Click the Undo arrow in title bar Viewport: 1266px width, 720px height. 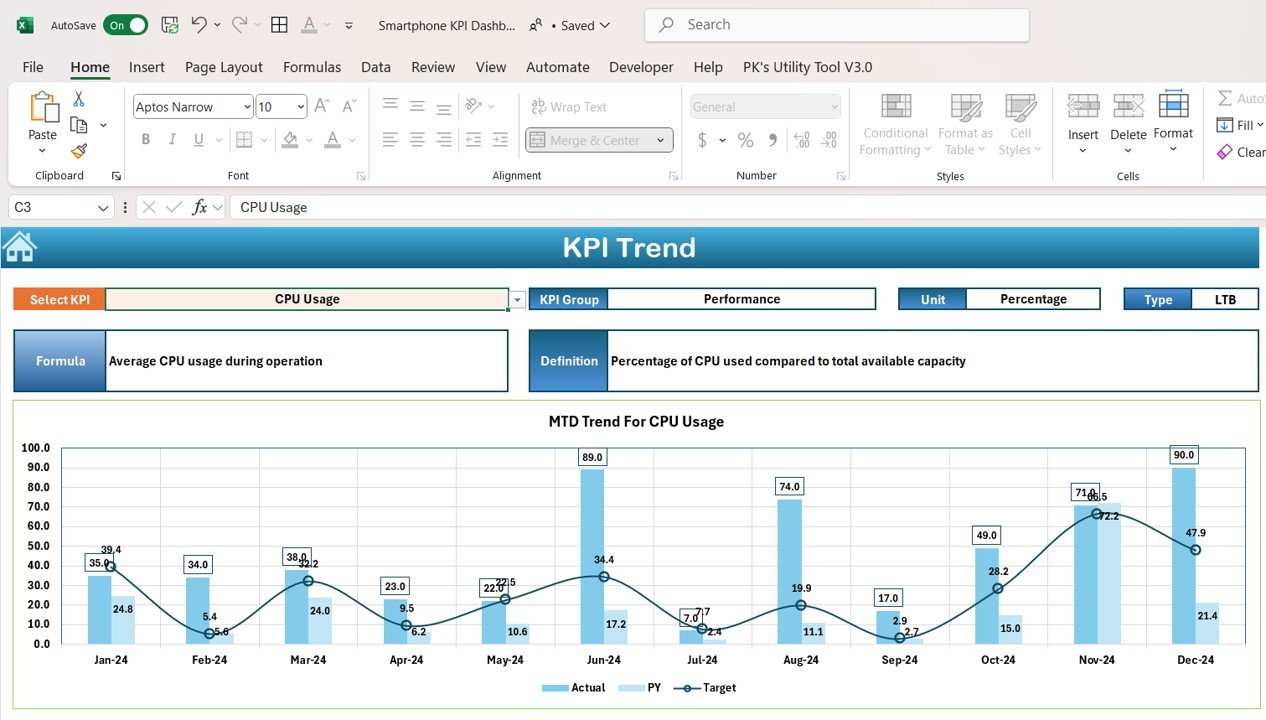pos(199,25)
